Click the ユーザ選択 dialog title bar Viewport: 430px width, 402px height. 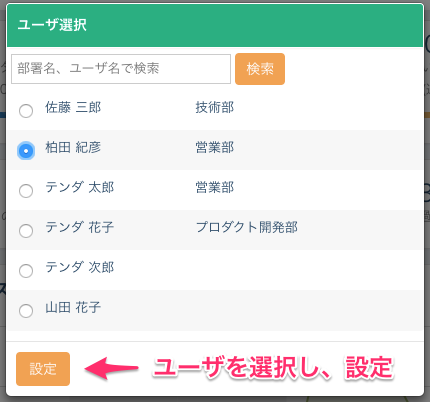pyautogui.click(x=215, y=25)
